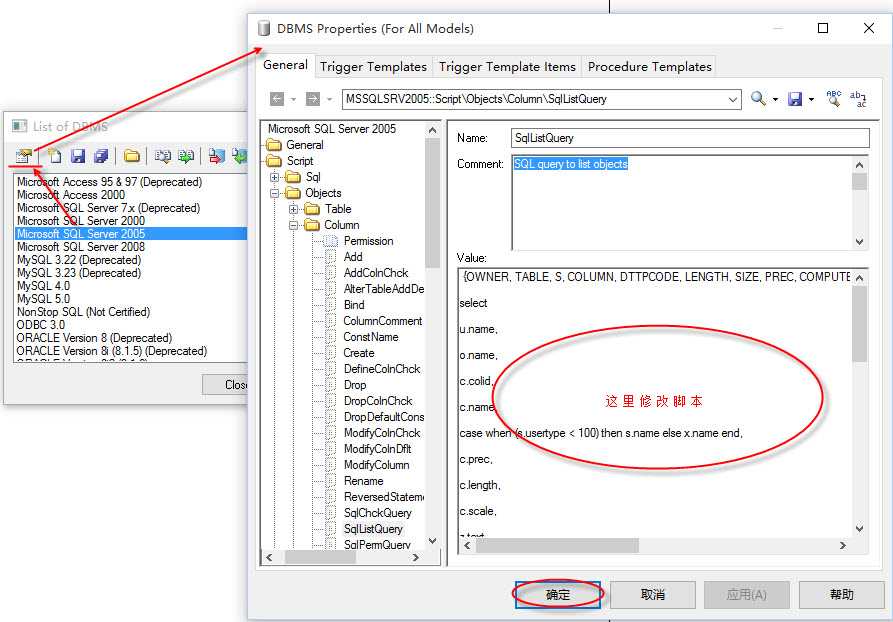Switch to the General tab
The image size is (893, 622).
tap(285, 65)
